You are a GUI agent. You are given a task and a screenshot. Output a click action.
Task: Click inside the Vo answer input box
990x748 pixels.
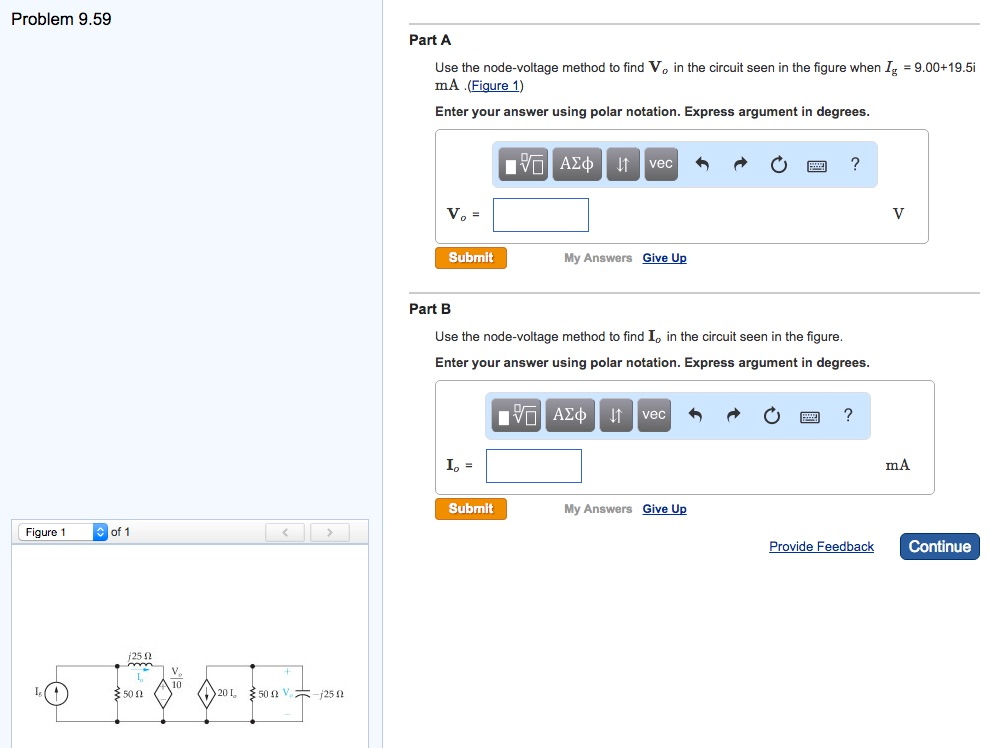tap(540, 214)
